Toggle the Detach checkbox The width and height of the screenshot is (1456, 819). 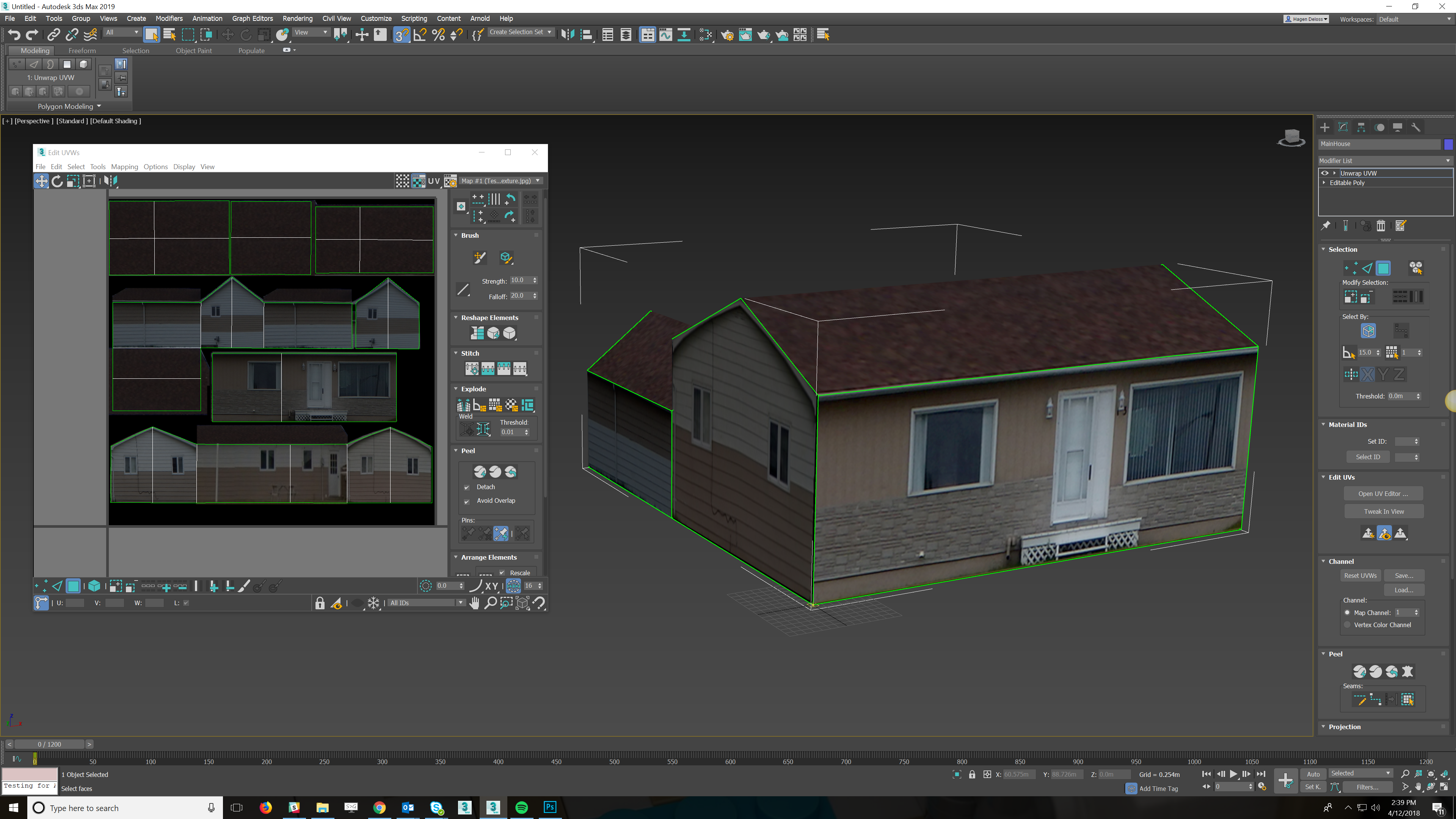click(467, 487)
